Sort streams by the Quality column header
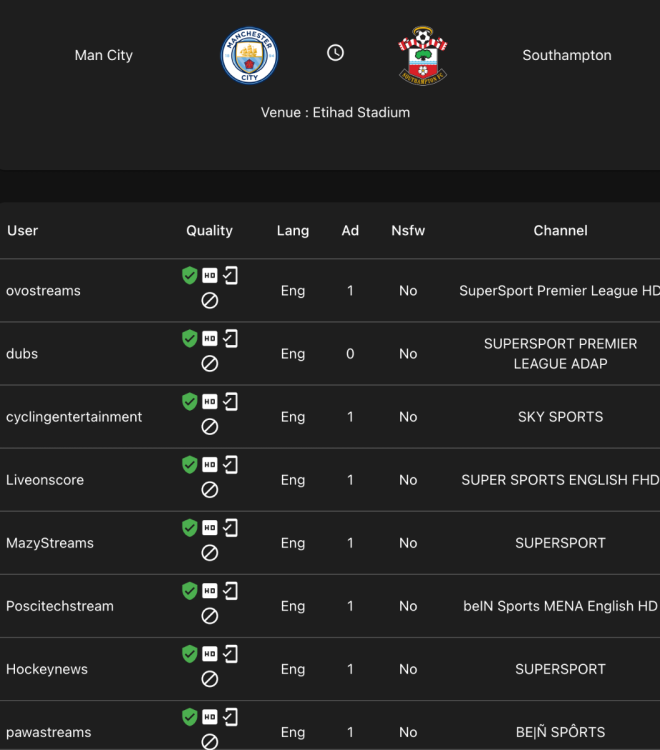 coord(209,231)
